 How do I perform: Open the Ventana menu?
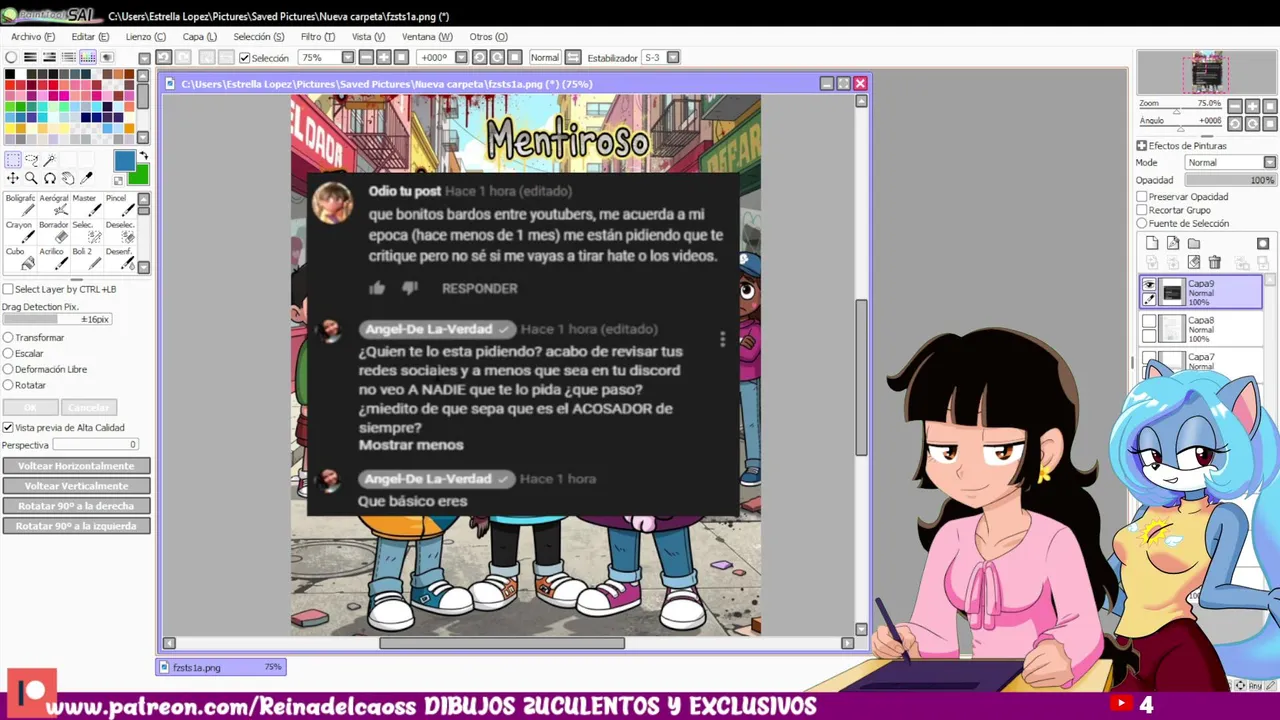coord(427,37)
